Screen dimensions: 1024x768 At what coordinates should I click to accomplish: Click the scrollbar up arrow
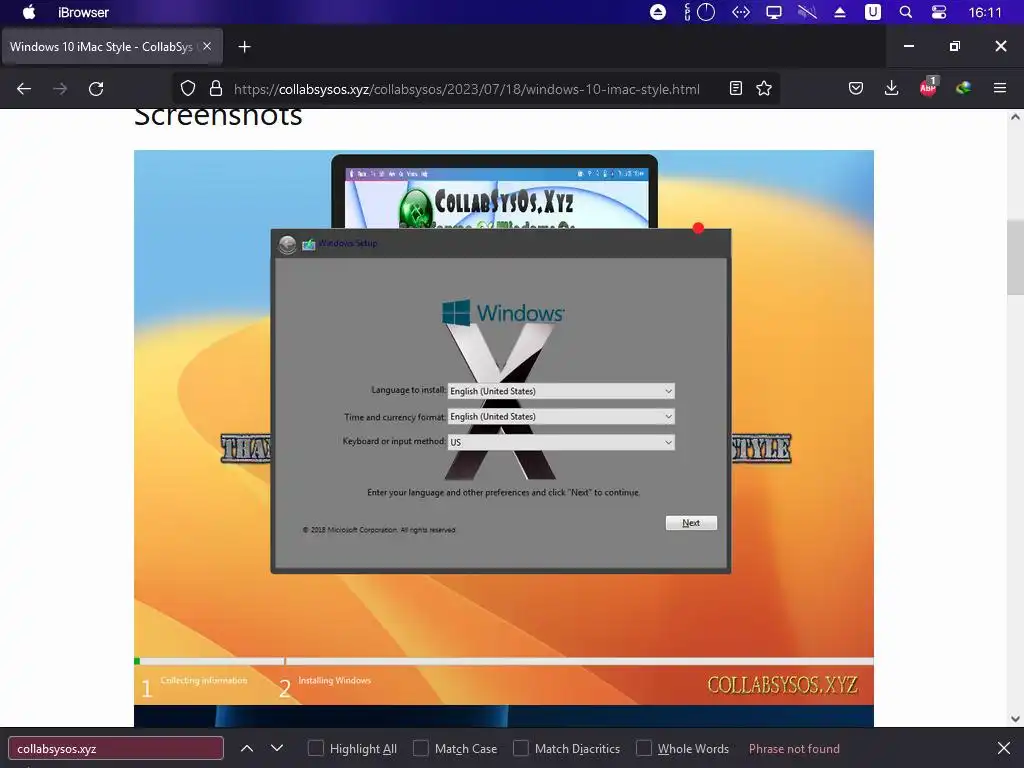(x=1015, y=118)
